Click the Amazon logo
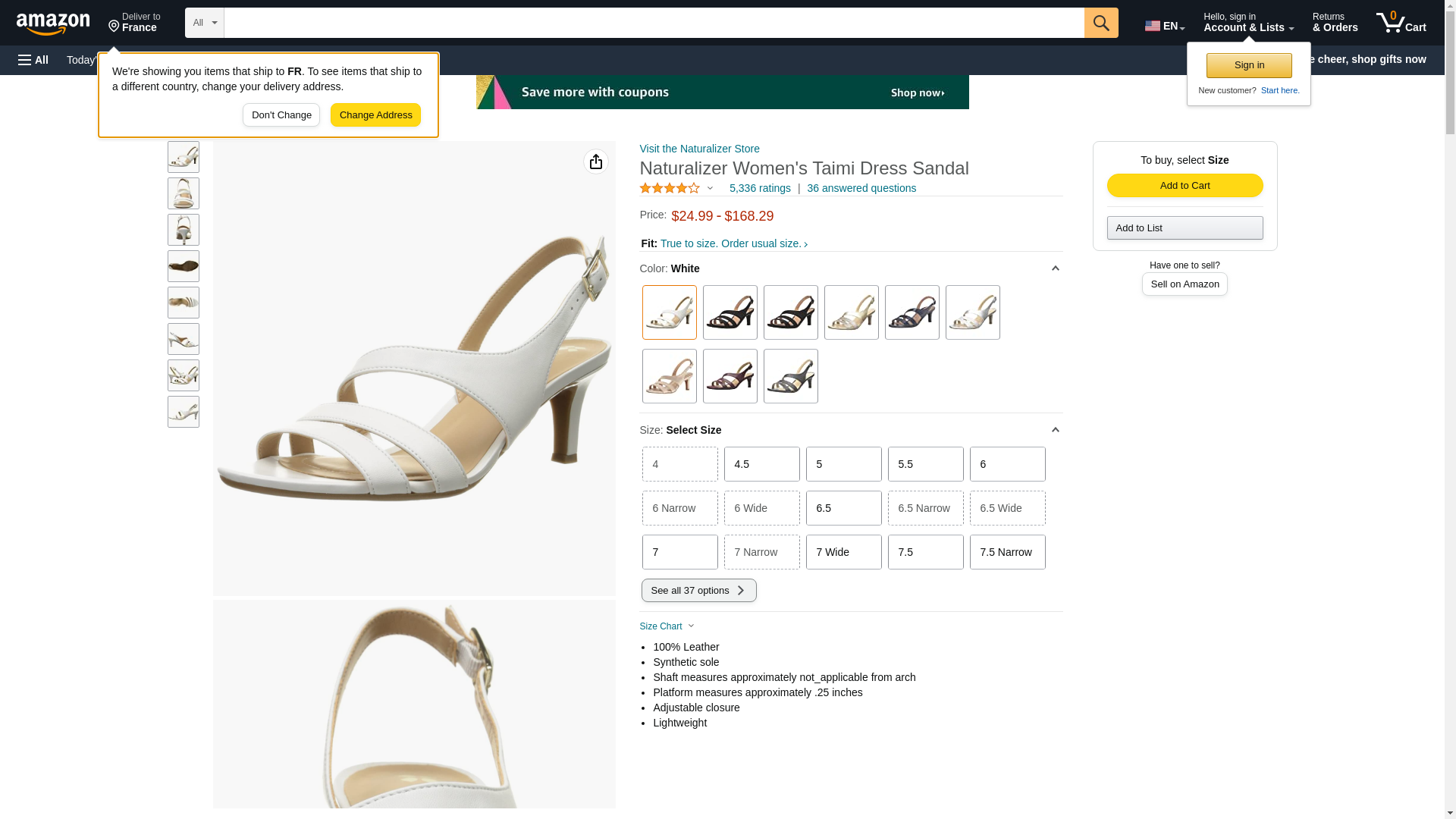Viewport: 1456px width, 819px height. pos(53,24)
